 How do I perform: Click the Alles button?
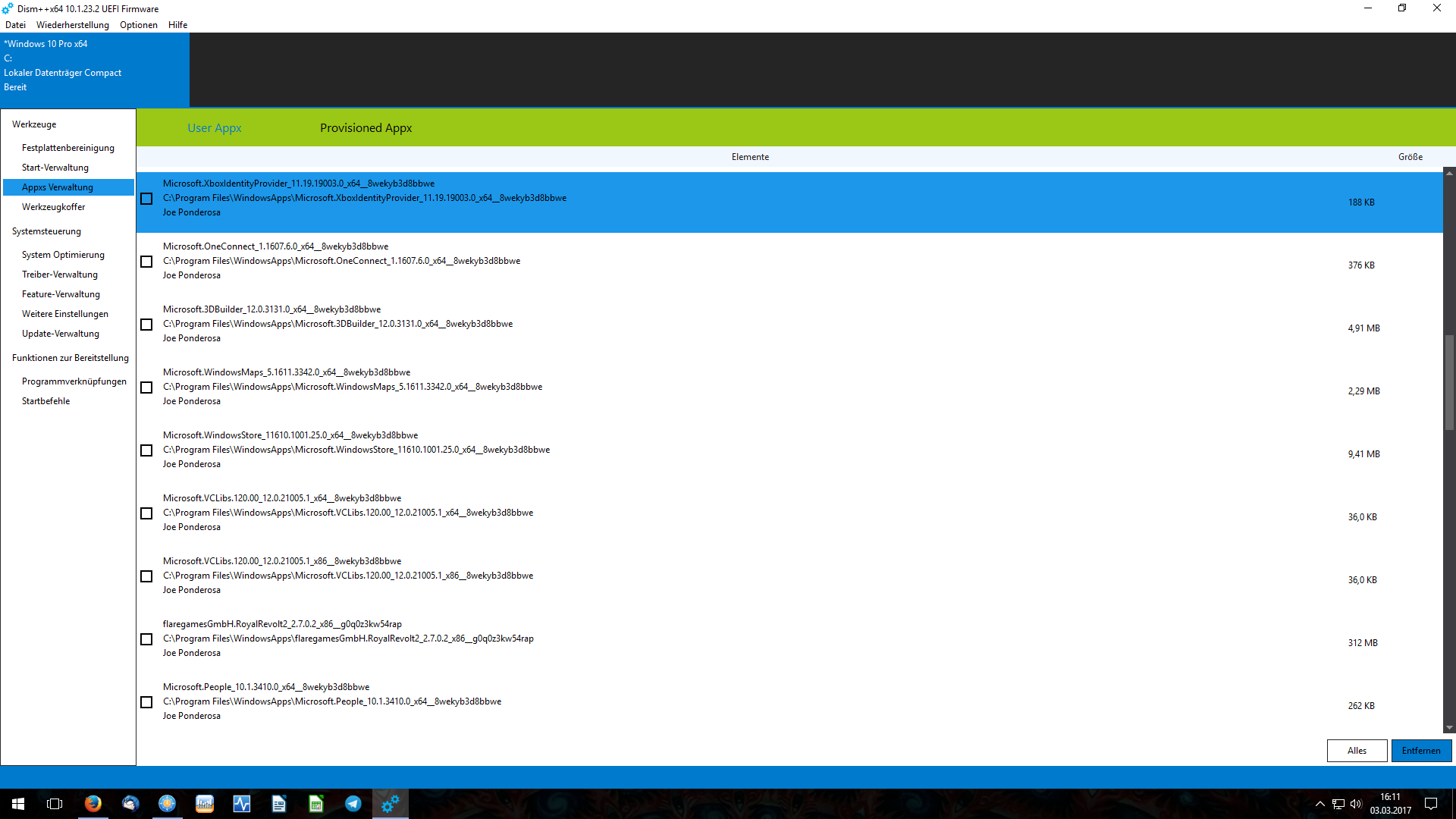click(x=1357, y=751)
